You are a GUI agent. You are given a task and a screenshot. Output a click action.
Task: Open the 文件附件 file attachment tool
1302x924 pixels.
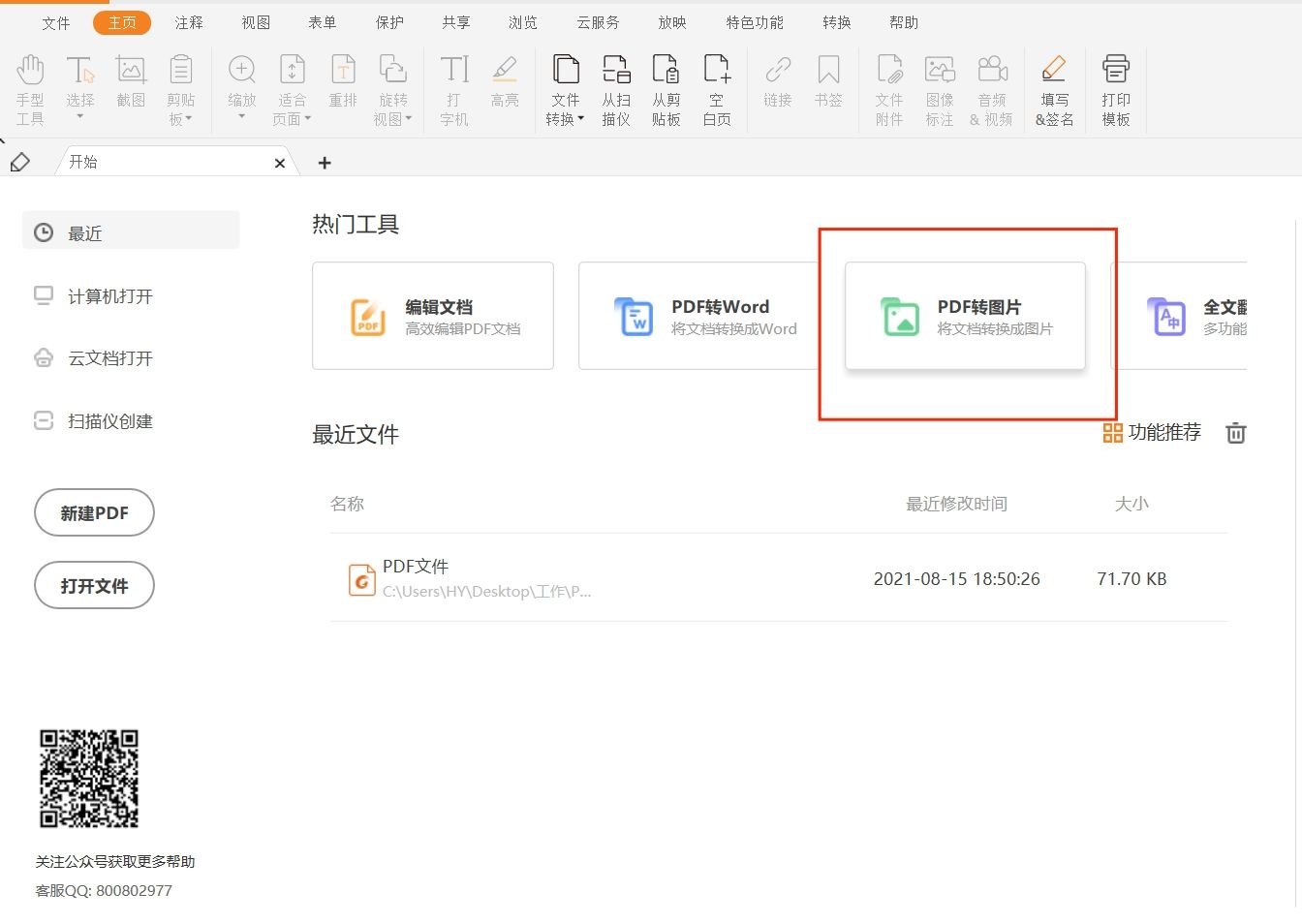point(888,87)
